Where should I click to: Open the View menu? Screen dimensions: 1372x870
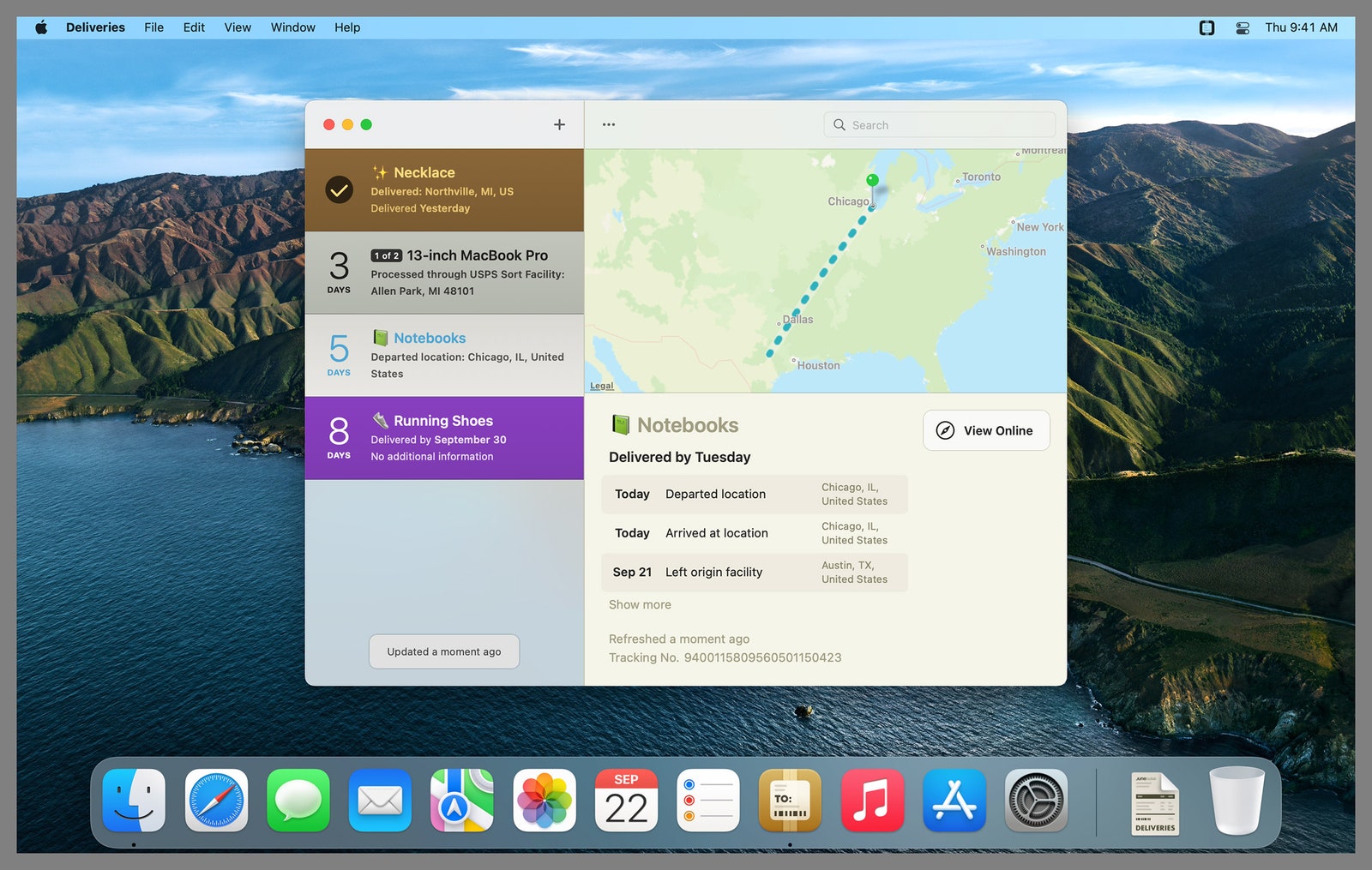[x=238, y=27]
